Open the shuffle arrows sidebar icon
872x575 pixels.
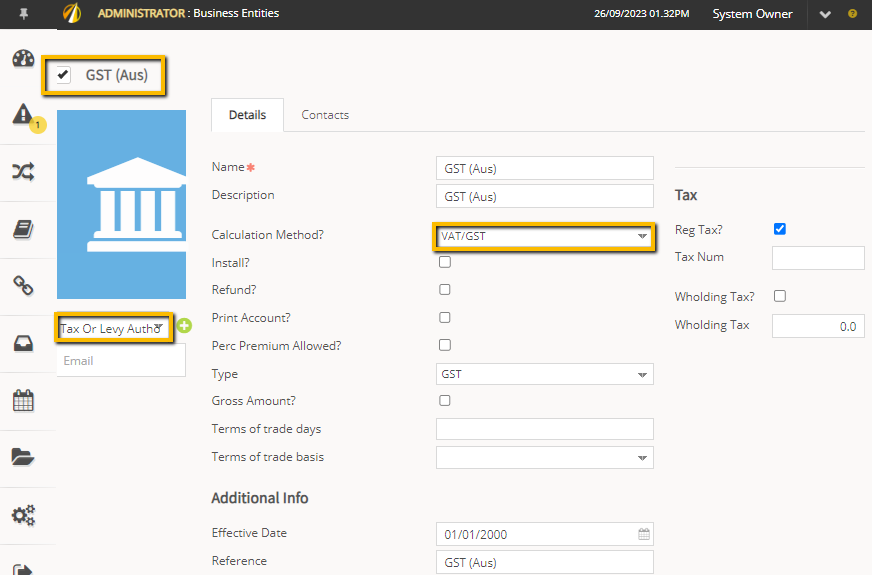[x=23, y=171]
